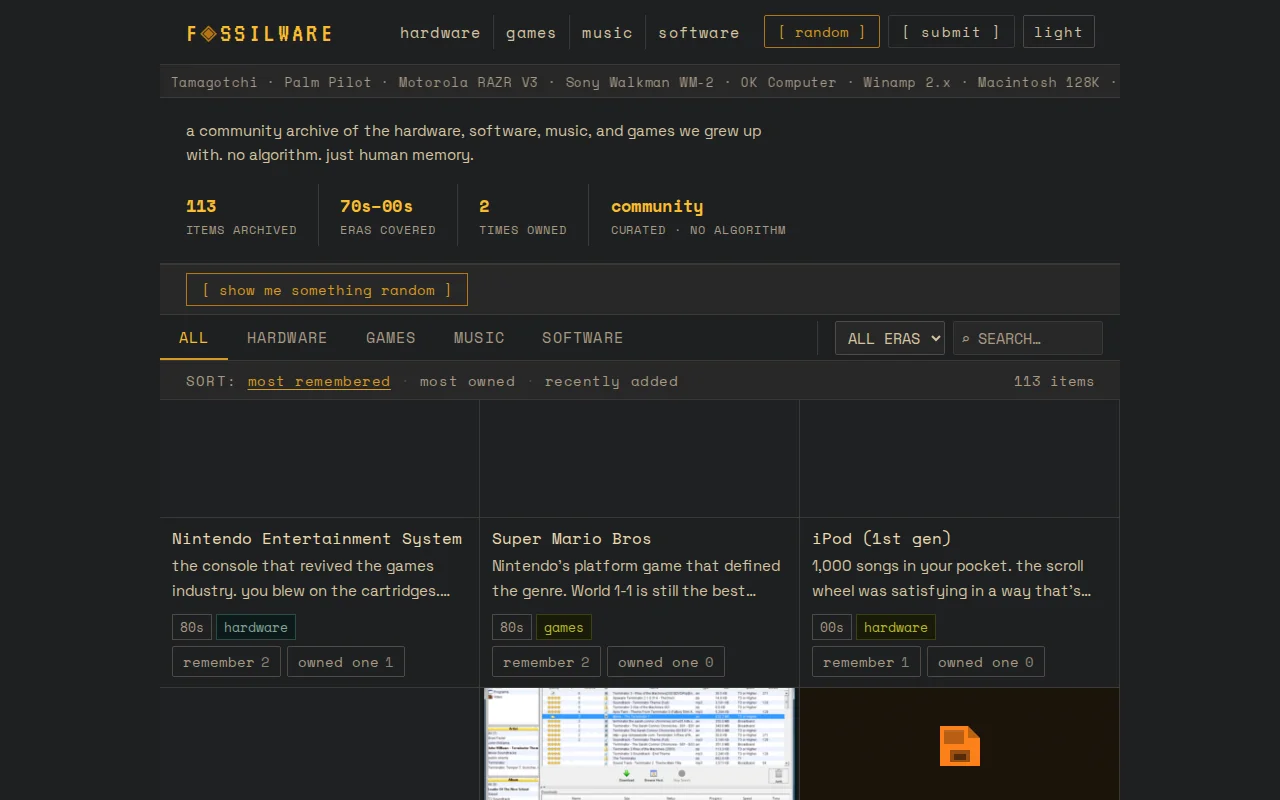Open iPod (1st gen) card title
This screenshot has width=1280, height=800.
[882, 538]
